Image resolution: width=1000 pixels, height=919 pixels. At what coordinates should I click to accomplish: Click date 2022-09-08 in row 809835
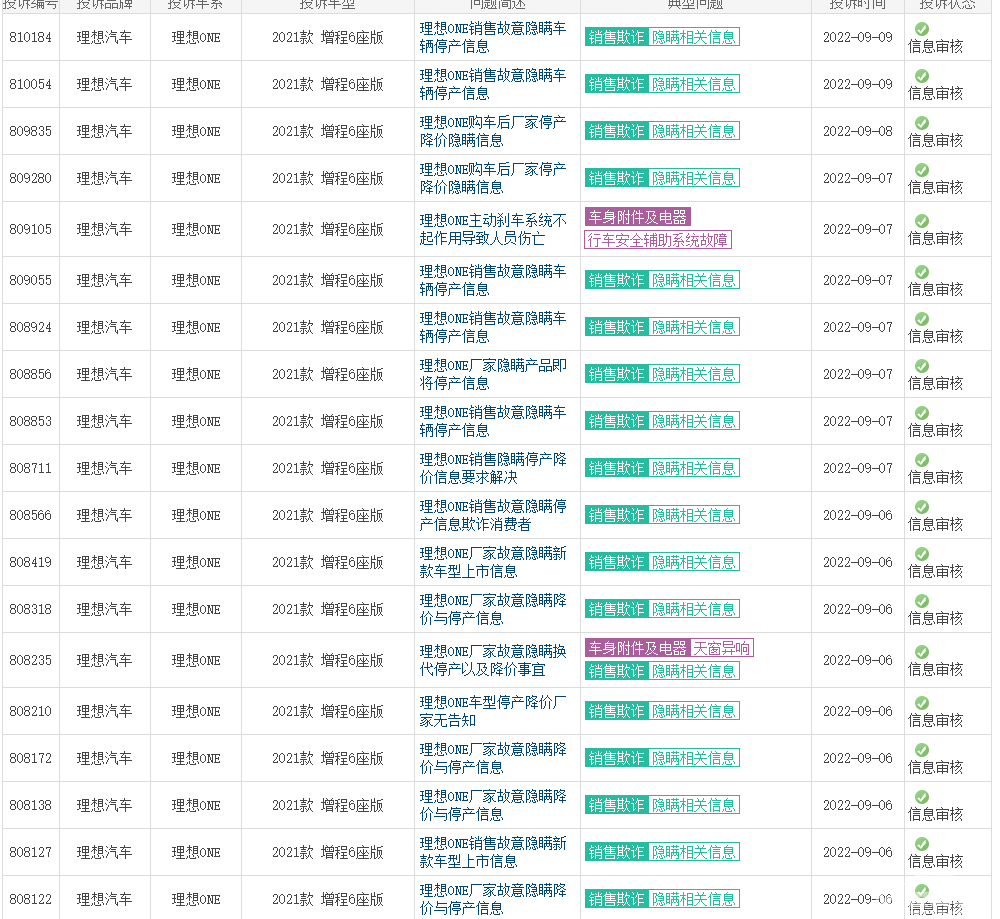(x=858, y=131)
